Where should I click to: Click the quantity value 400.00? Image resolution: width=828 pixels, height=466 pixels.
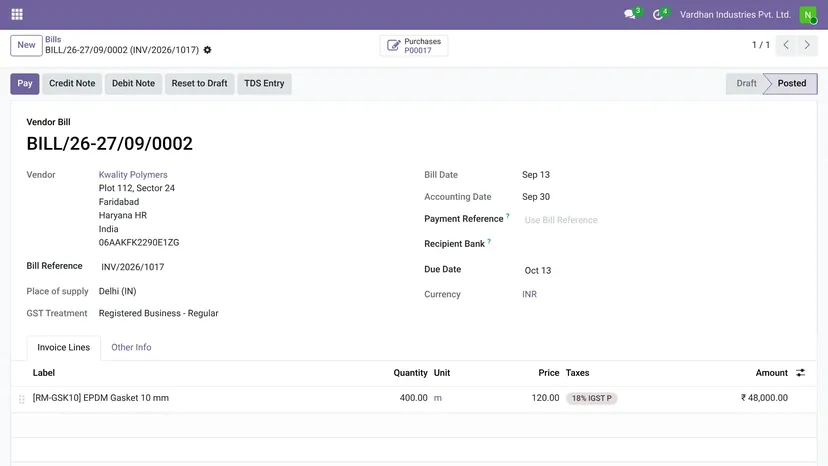tap(413, 398)
